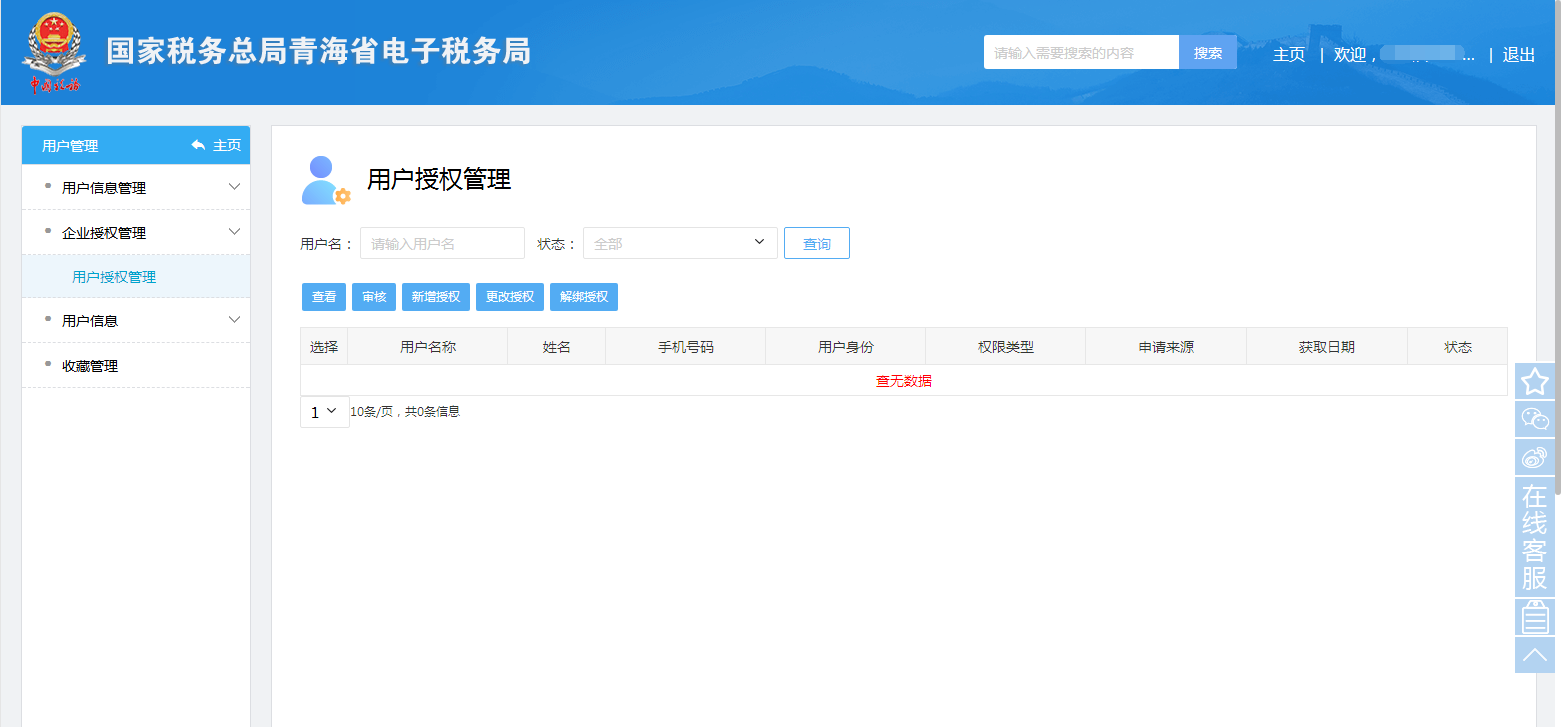Click the 10条/页，共0条信息 text

click(405, 411)
